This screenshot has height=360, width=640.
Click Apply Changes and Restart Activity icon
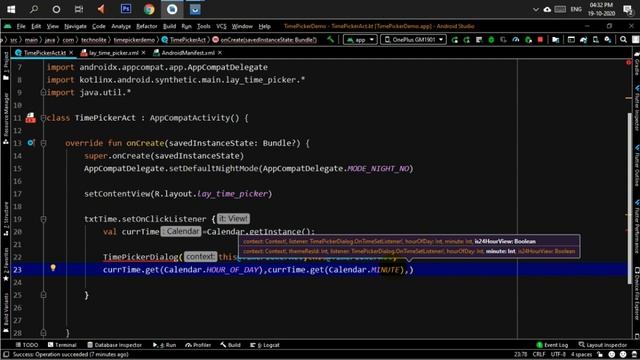coord(467,40)
